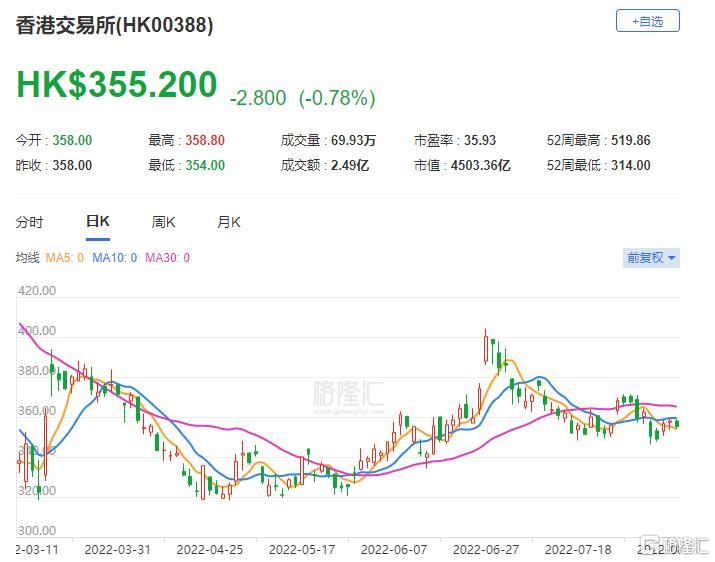Click the 市盈率 value 35.93
715x562 pixels.
click(480, 140)
